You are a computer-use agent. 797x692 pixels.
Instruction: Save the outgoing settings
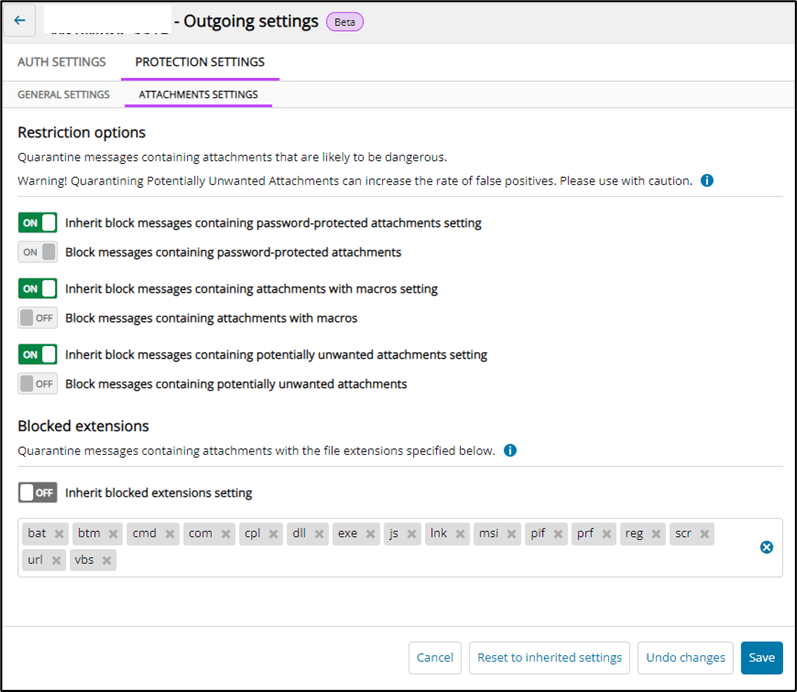tap(761, 657)
